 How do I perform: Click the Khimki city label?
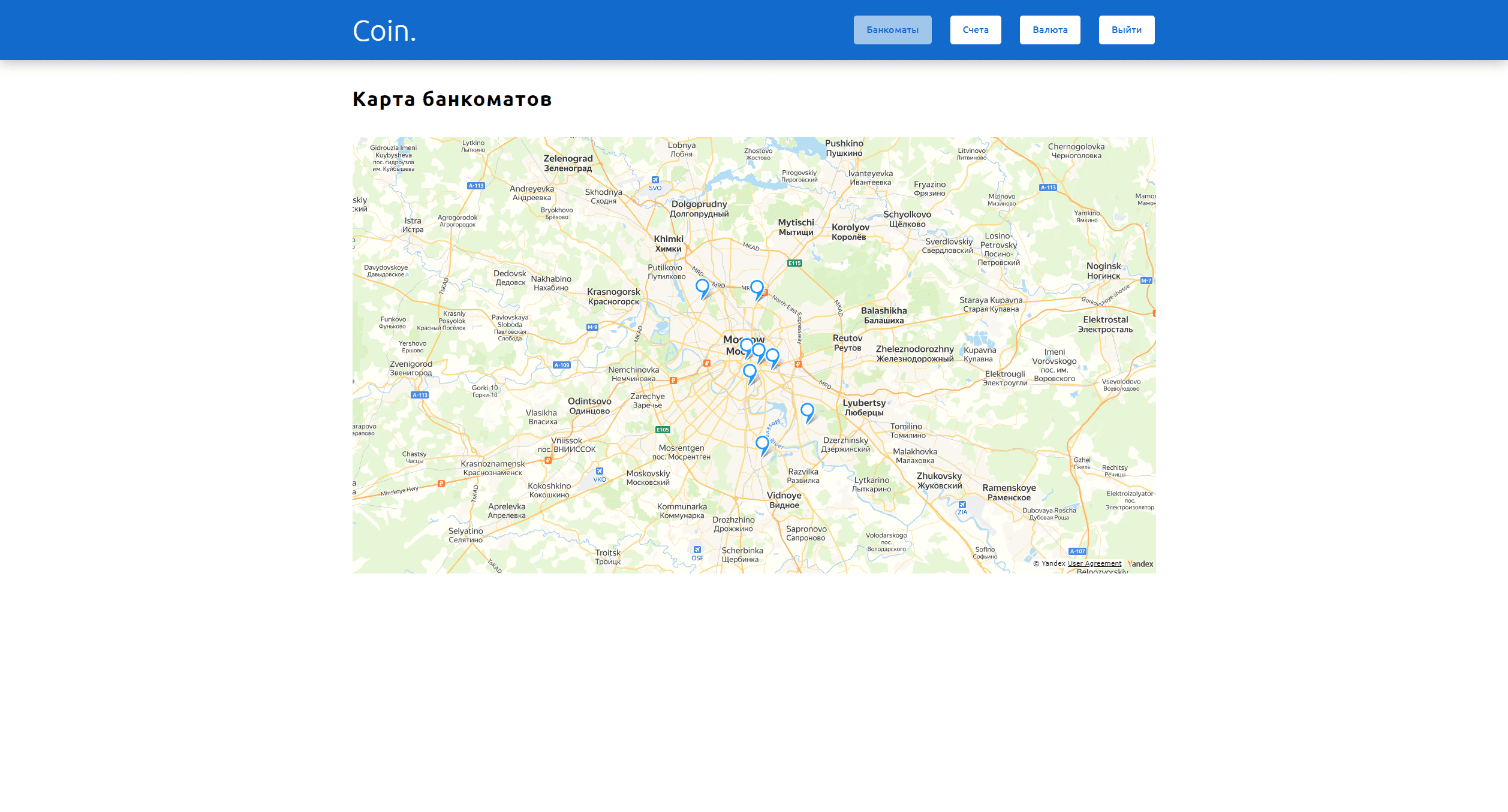[x=669, y=244]
